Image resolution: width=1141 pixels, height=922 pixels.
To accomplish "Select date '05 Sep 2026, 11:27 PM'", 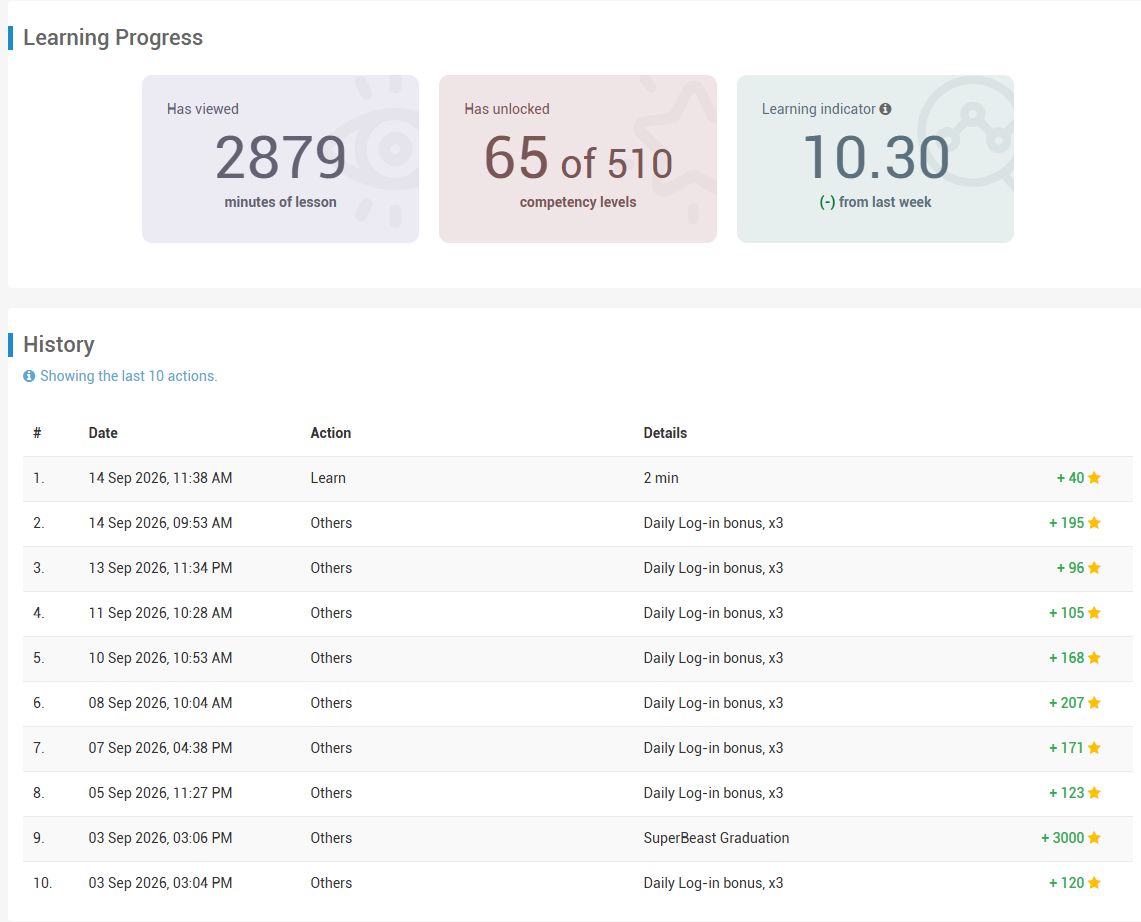I will coord(160,793).
